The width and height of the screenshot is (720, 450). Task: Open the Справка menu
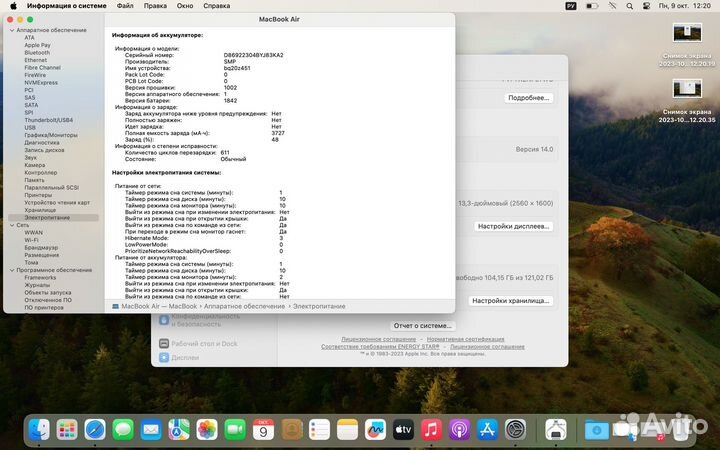click(x=217, y=6)
